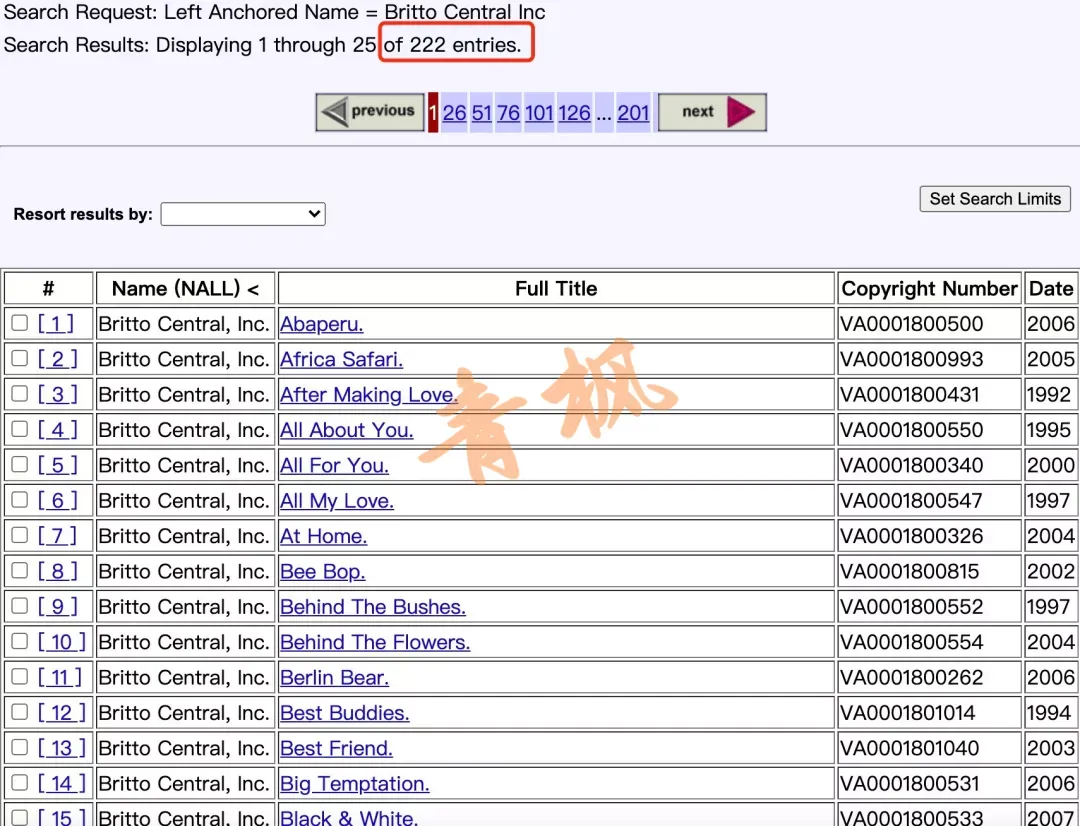
Task: Open the All For You title link
Action: tap(334, 465)
